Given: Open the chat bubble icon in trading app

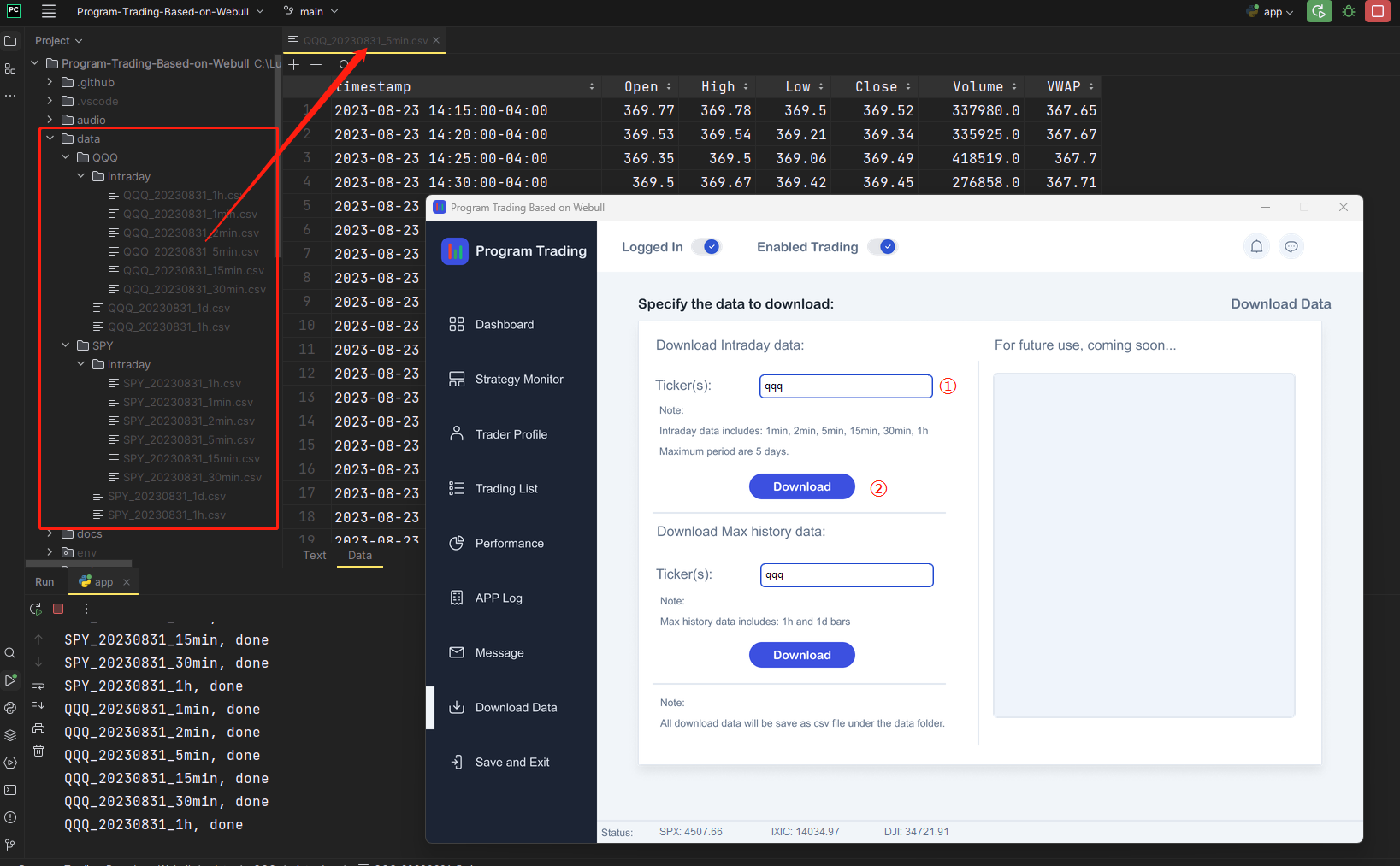Looking at the screenshot, I should (x=1291, y=247).
